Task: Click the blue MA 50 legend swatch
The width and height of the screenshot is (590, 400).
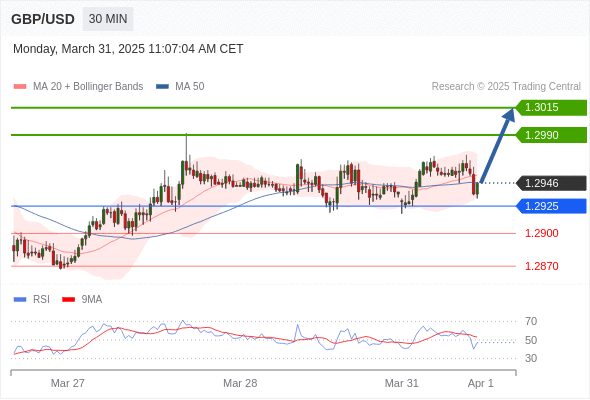Action: [x=162, y=87]
